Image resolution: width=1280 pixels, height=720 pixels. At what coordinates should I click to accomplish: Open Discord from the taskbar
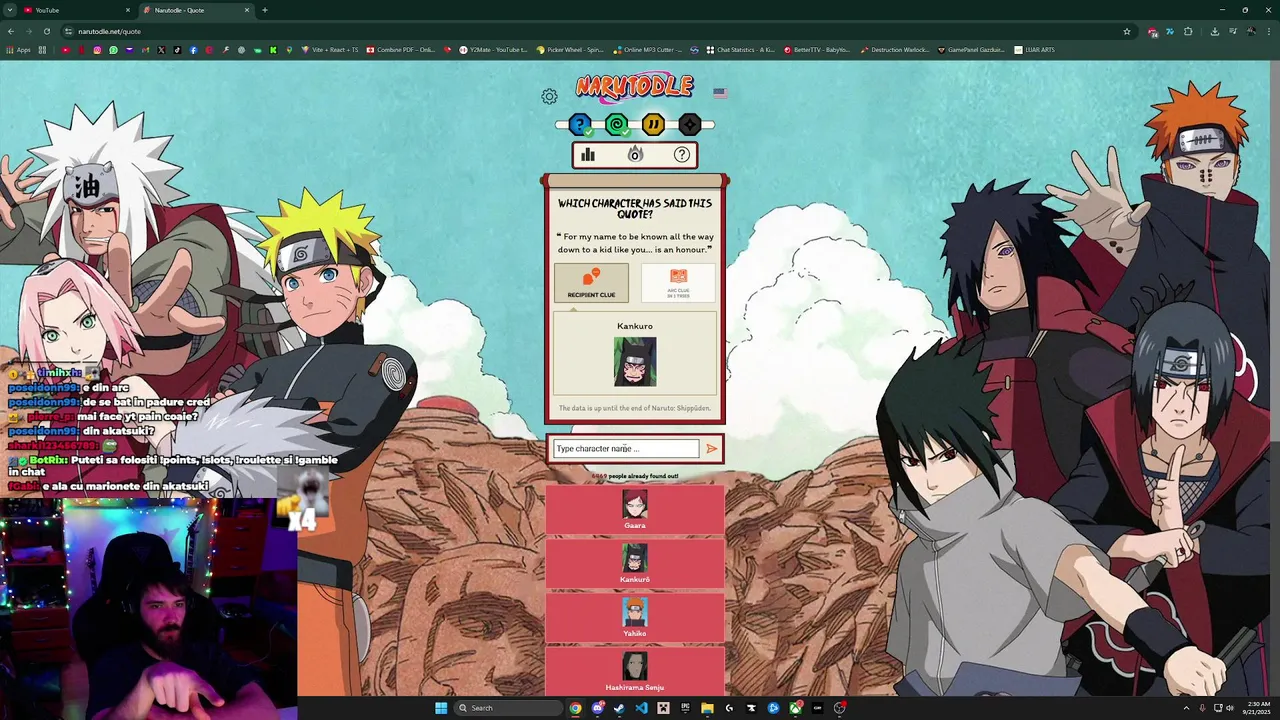click(598, 708)
